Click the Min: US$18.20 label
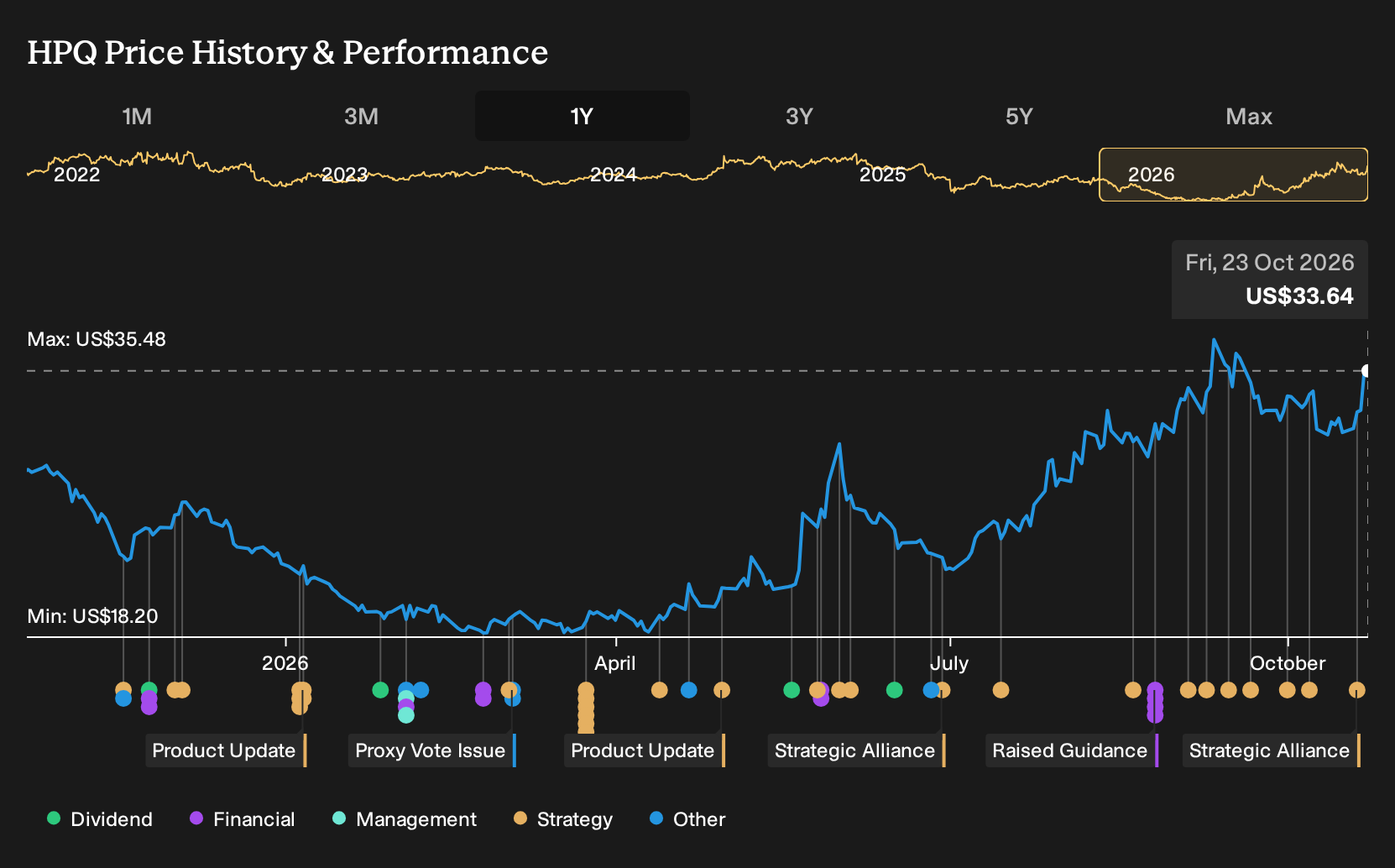1395x868 pixels. [92, 616]
